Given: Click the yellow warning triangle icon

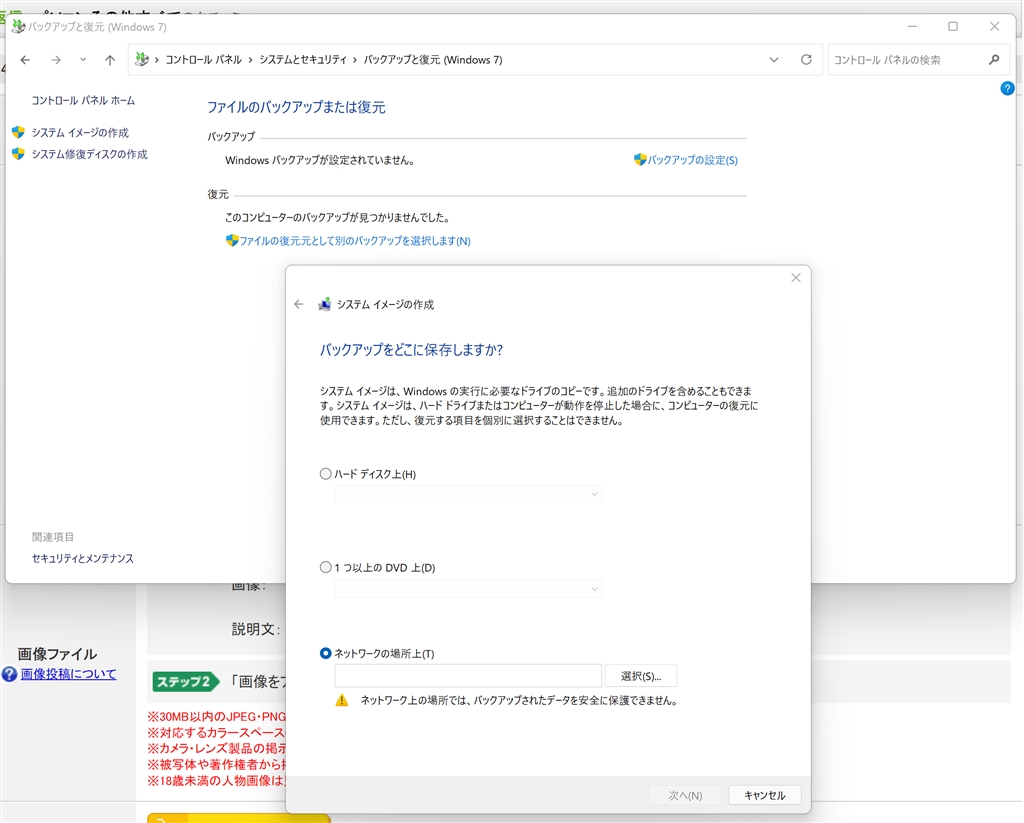Looking at the screenshot, I should click(342, 700).
